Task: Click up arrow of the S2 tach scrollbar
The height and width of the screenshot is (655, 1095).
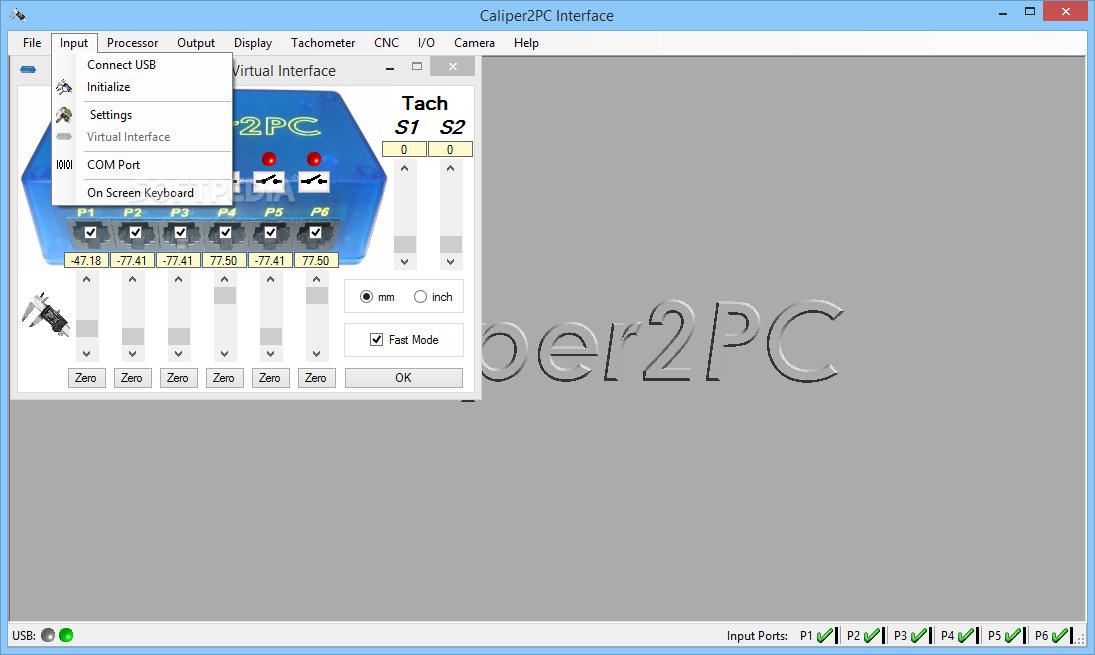Action: point(450,168)
